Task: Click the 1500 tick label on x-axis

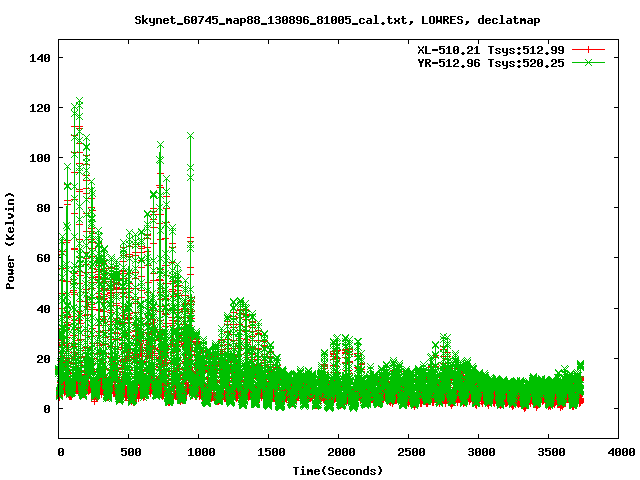Action: click(x=271, y=452)
